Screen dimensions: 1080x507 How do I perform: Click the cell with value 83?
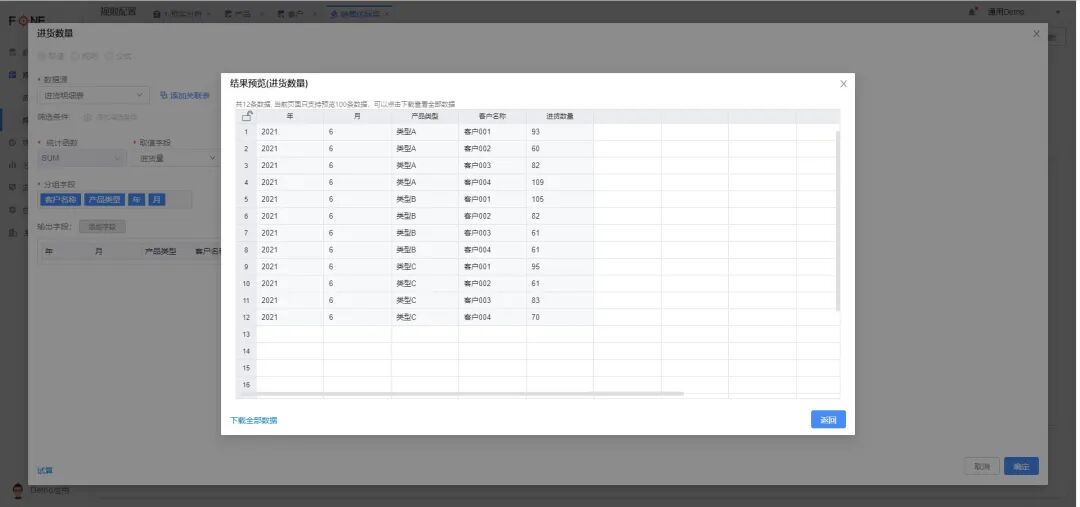[560, 300]
